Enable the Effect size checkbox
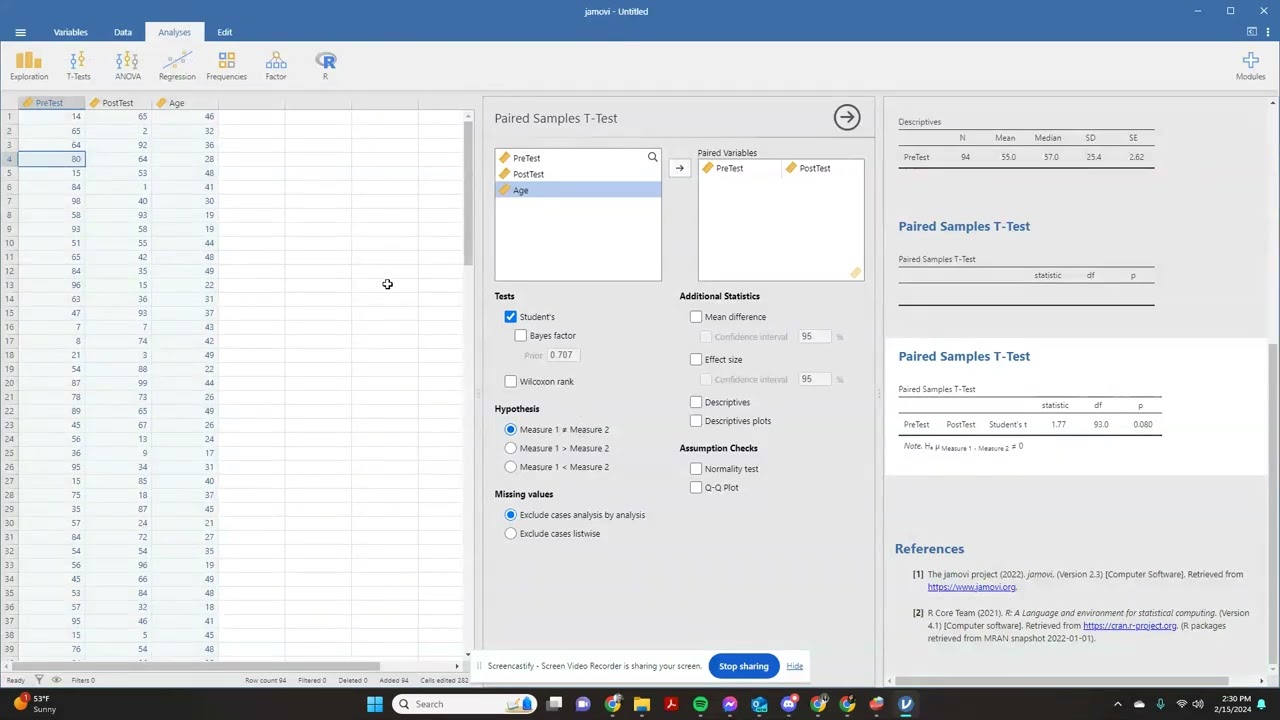Image resolution: width=1280 pixels, height=720 pixels. 696,360
